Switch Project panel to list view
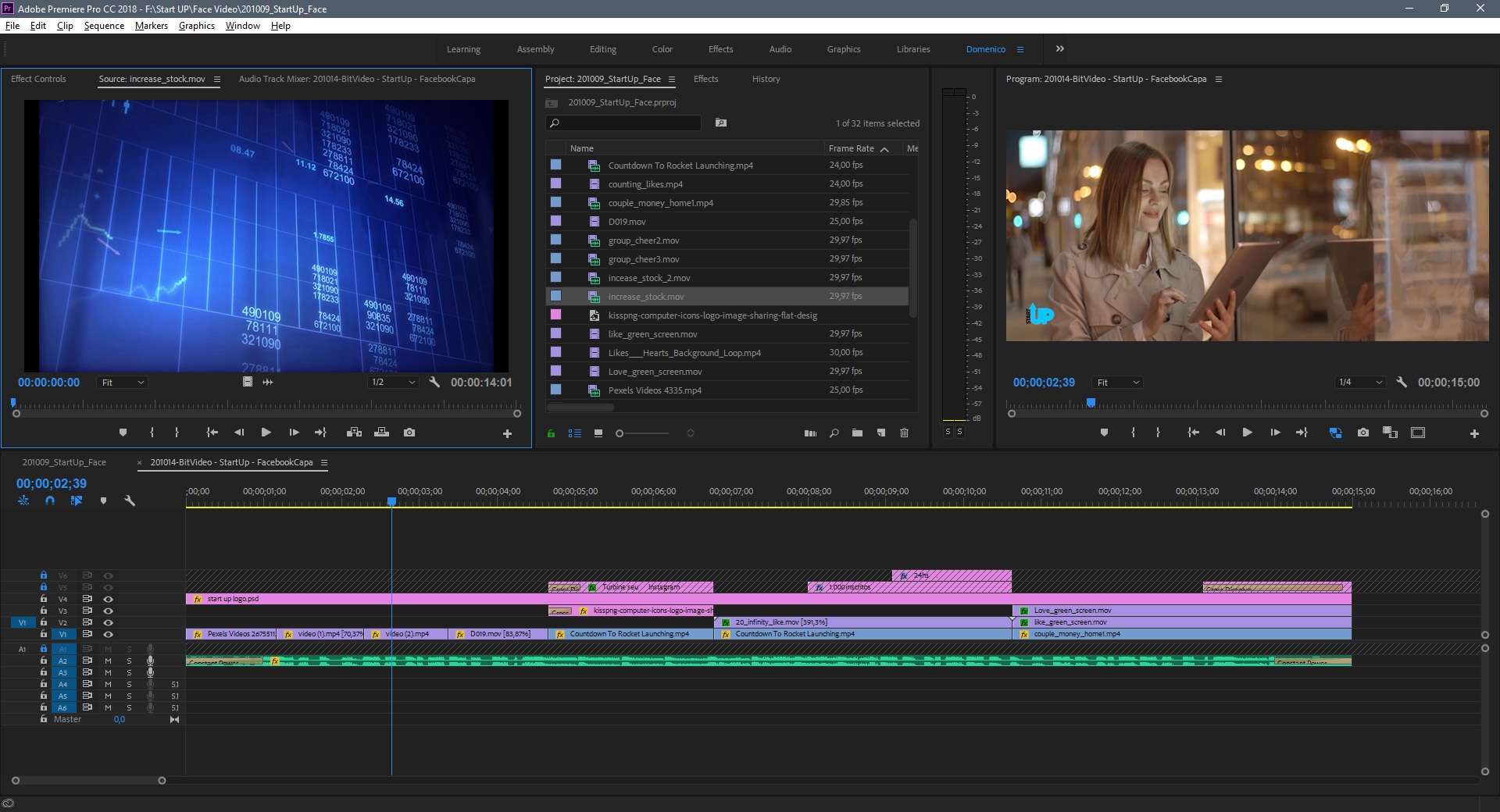This screenshot has height=812, width=1500. [x=575, y=433]
